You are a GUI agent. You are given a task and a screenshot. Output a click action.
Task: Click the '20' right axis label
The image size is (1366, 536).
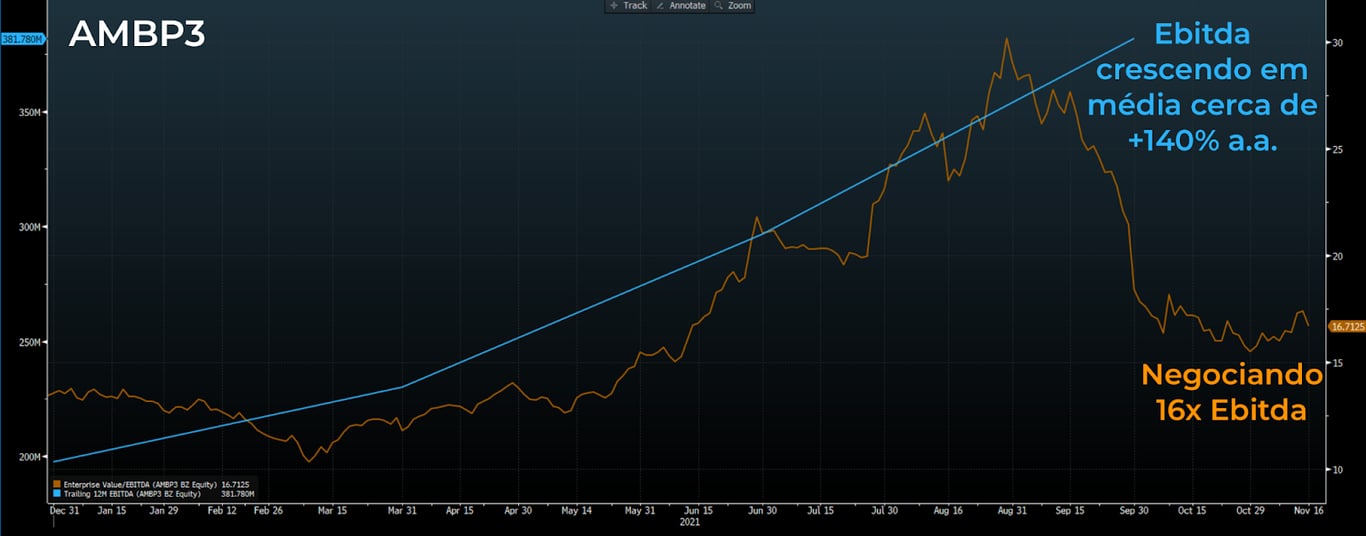pyautogui.click(x=1336, y=256)
